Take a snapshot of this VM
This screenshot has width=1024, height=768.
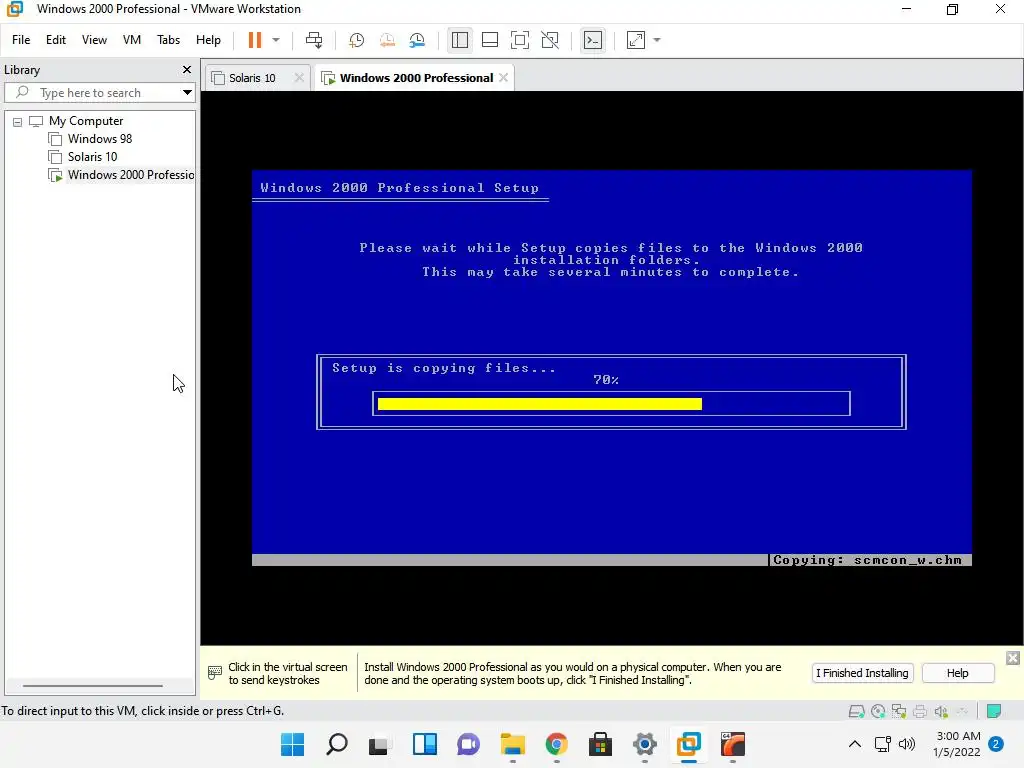tap(357, 40)
